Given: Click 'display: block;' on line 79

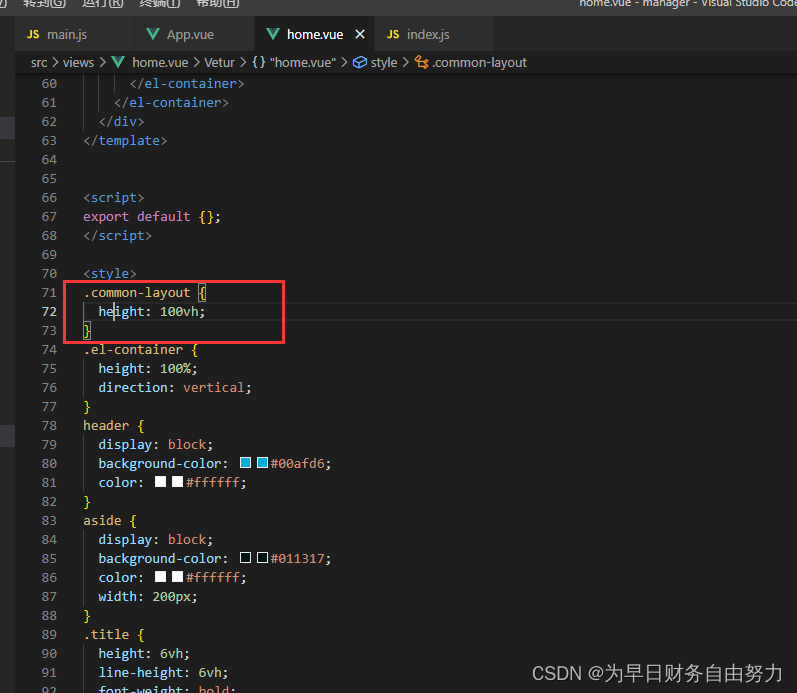Looking at the screenshot, I should 156,445.
